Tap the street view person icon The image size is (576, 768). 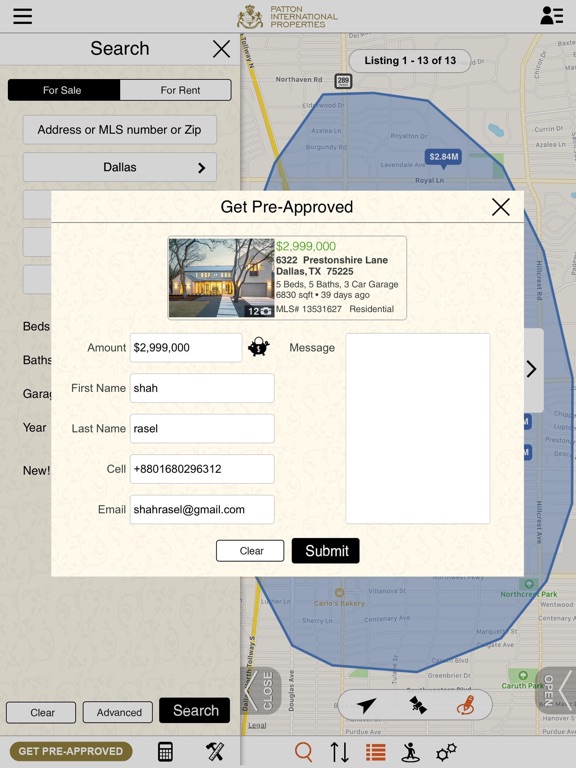410,752
